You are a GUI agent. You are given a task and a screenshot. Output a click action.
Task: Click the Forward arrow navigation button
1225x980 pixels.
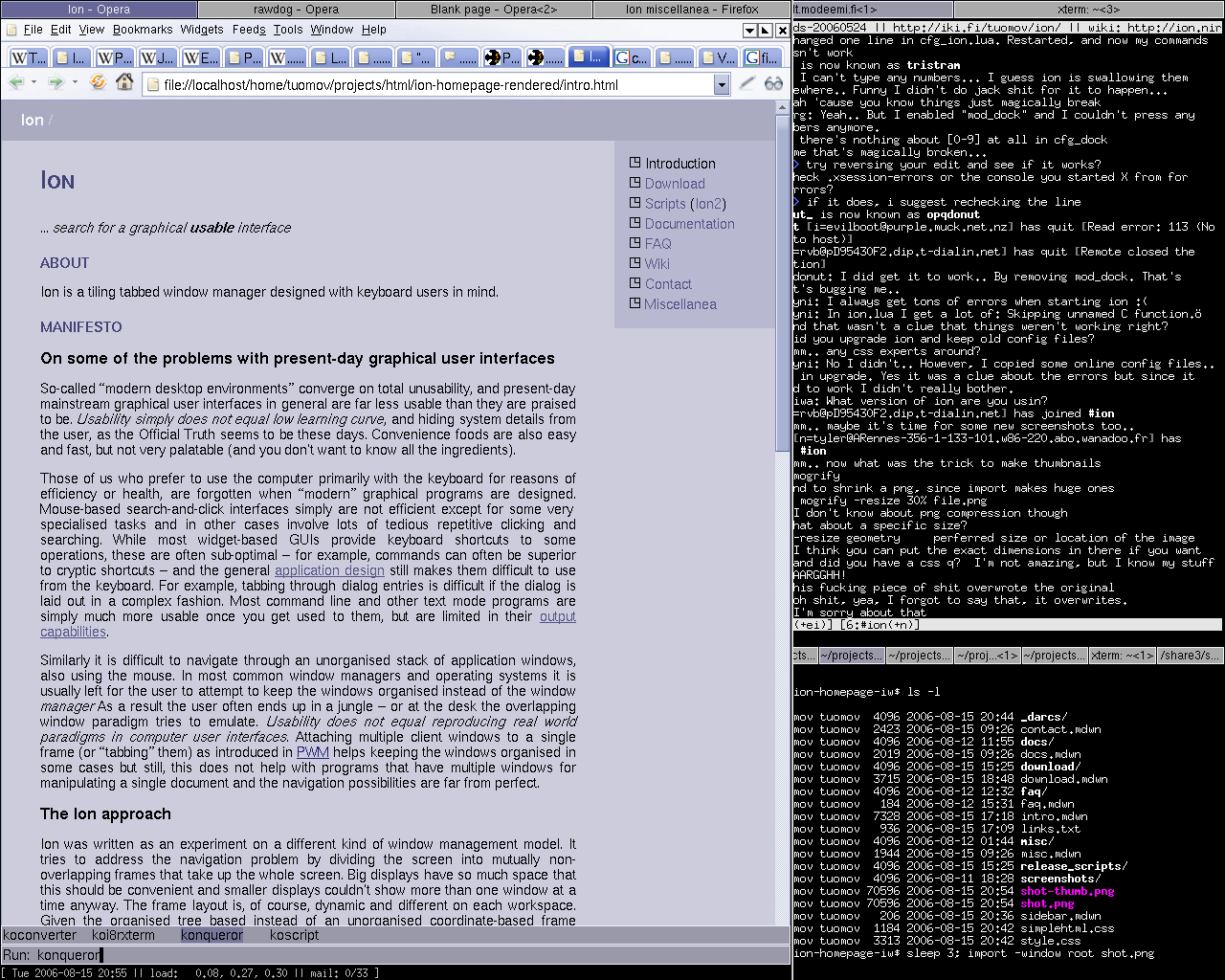click(56, 83)
